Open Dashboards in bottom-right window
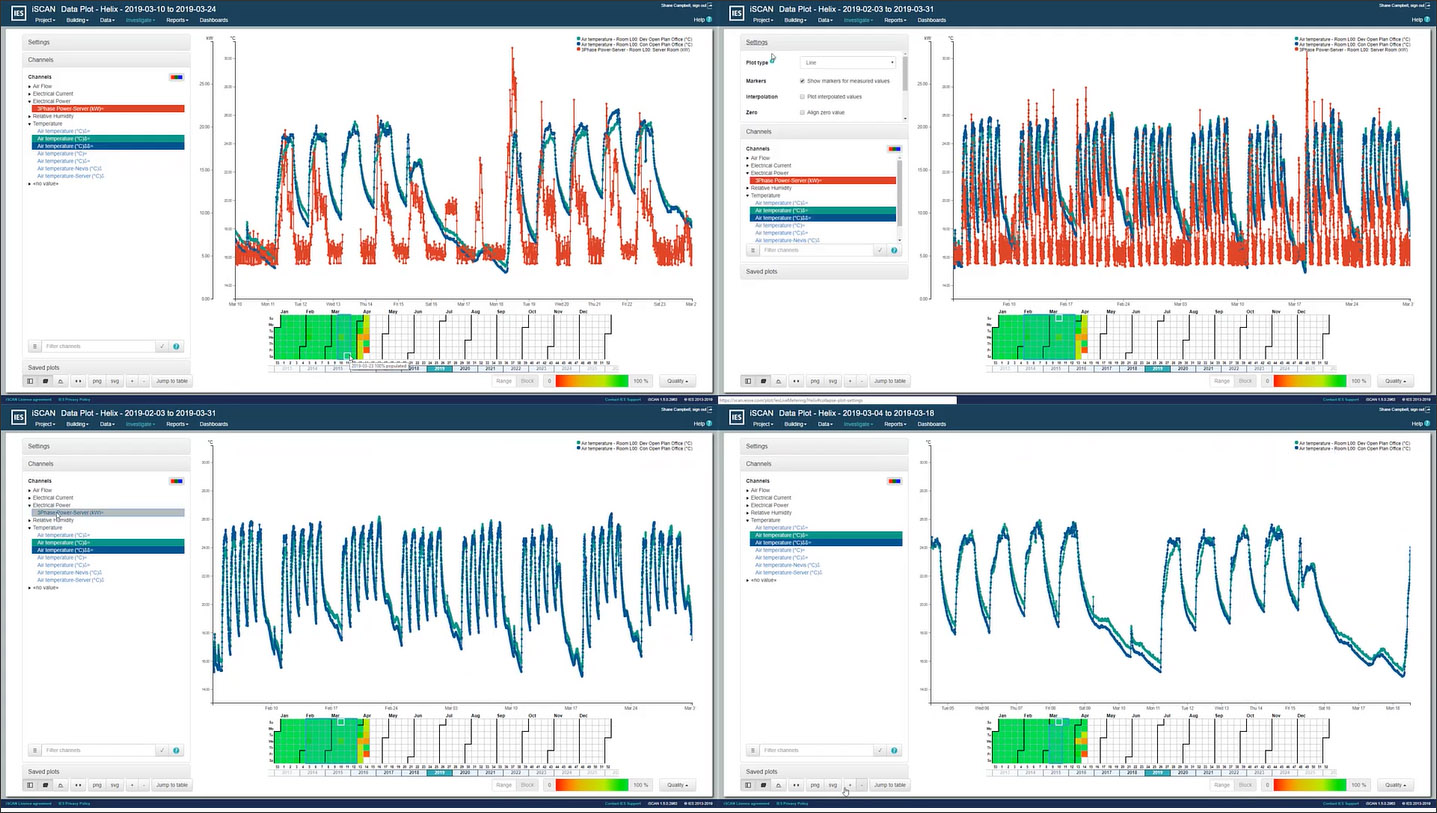 coord(932,424)
